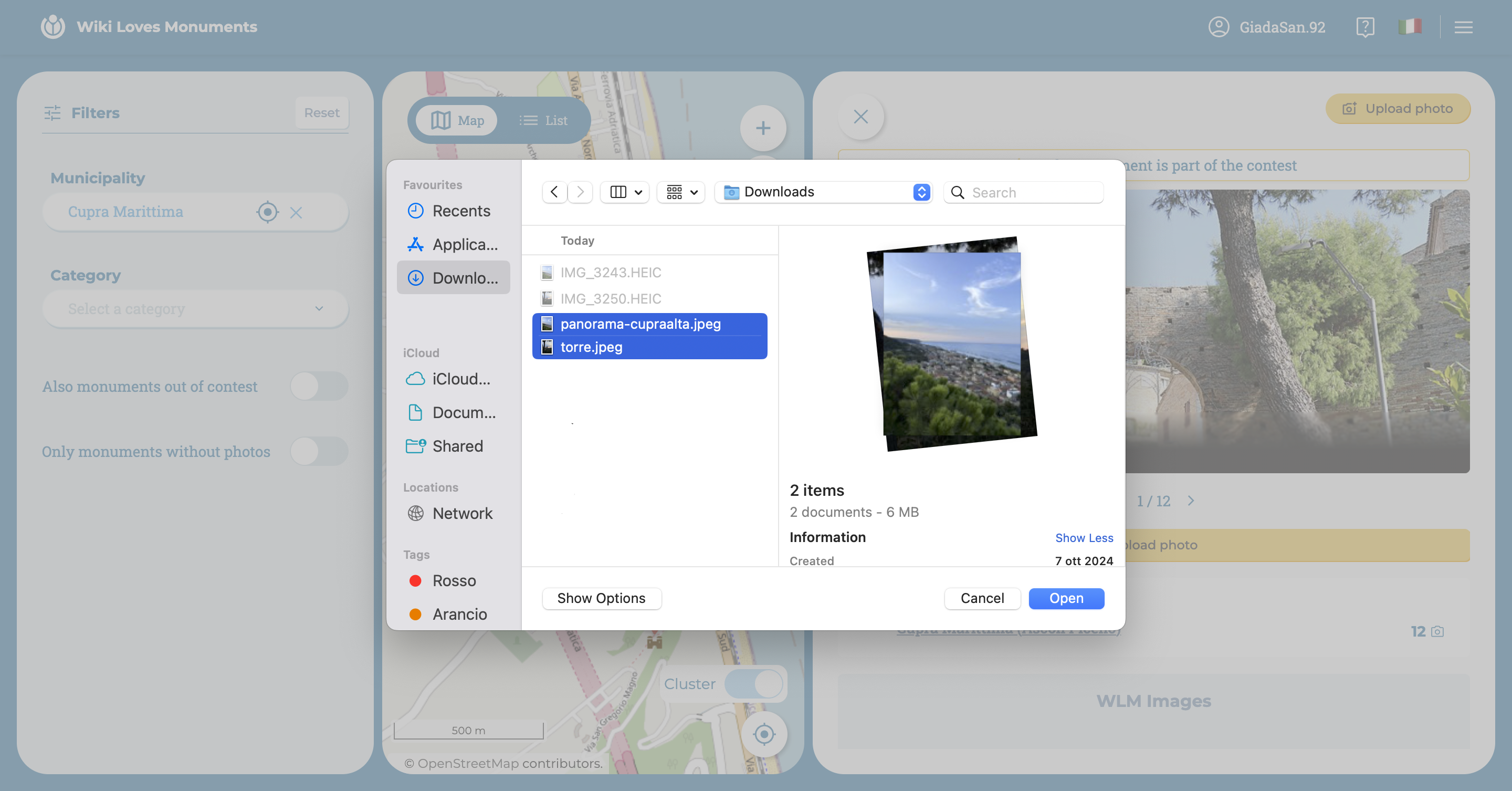Expand the Select a category dropdown
Image resolution: width=1512 pixels, height=791 pixels.
[x=195, y=309]
